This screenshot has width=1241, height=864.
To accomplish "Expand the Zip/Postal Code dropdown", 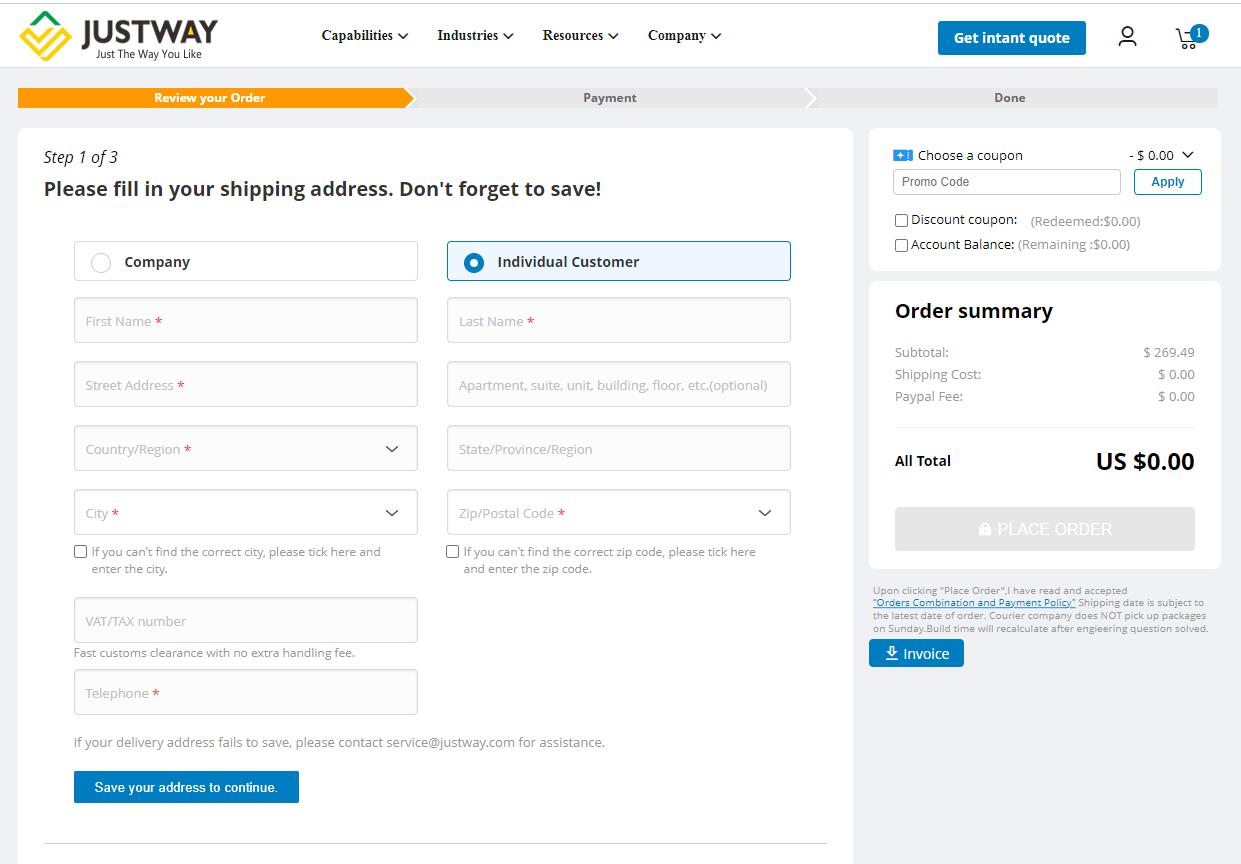I will click(x=765, y=513).
